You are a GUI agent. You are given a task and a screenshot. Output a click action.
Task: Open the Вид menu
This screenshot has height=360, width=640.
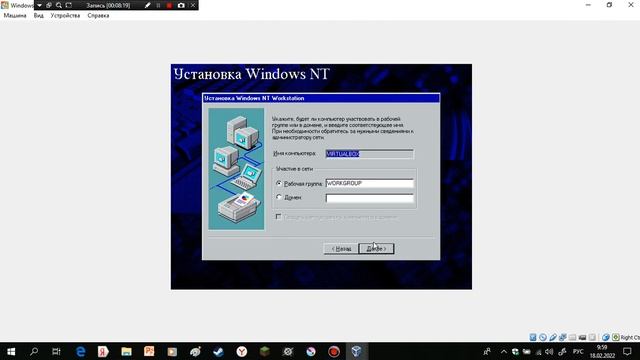(39, 16)
